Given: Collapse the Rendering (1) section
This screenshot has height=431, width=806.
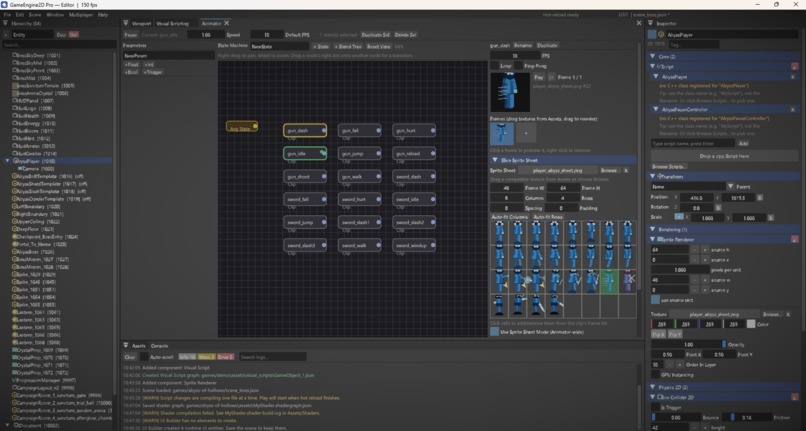Looking at the screenshot, I should tap(653, 229).
